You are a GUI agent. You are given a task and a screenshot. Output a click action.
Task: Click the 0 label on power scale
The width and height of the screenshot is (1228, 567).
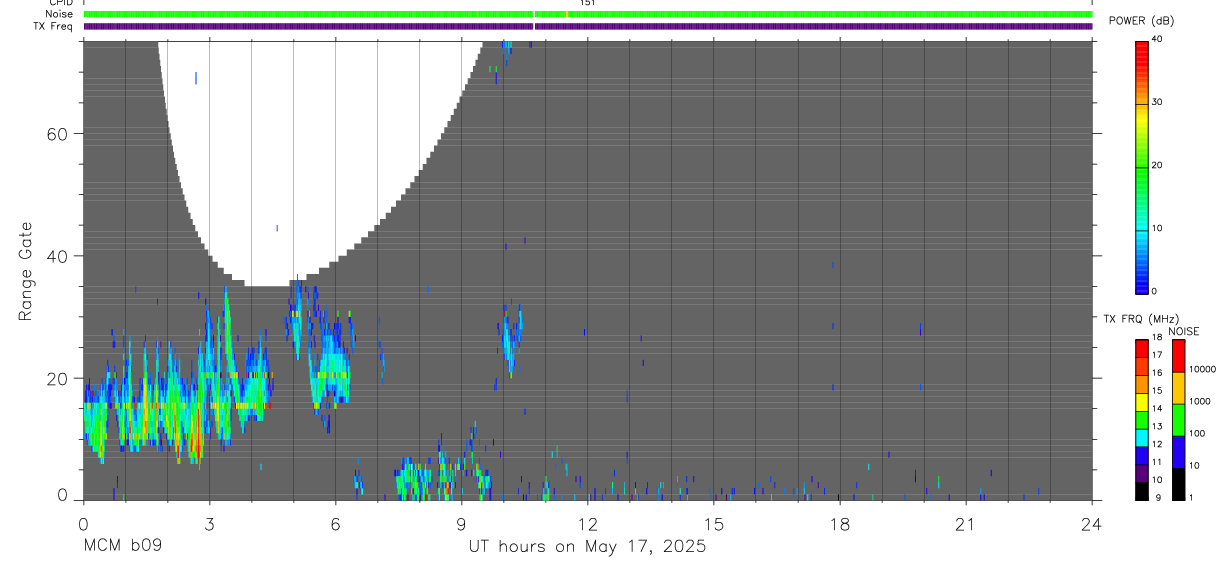coord(1156,291)
